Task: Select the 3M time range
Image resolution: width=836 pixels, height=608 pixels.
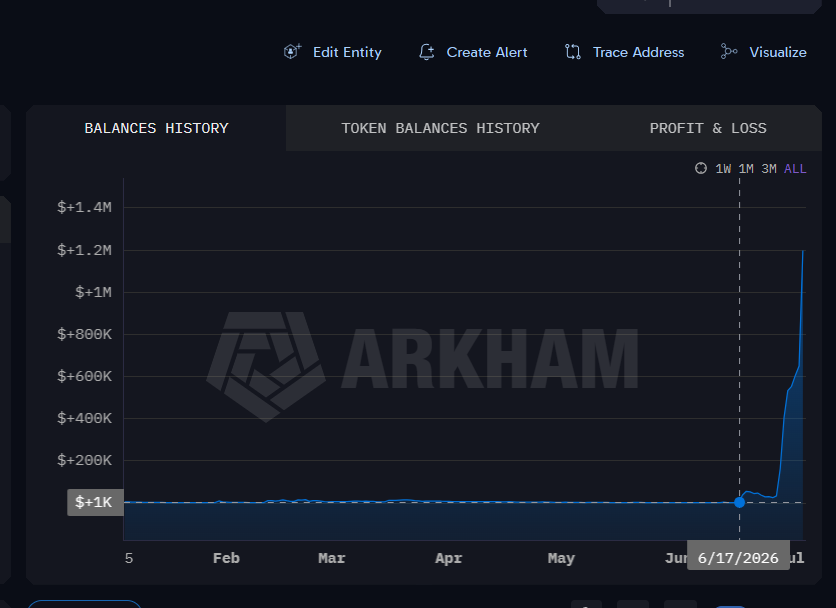Action: click(769, 169)
